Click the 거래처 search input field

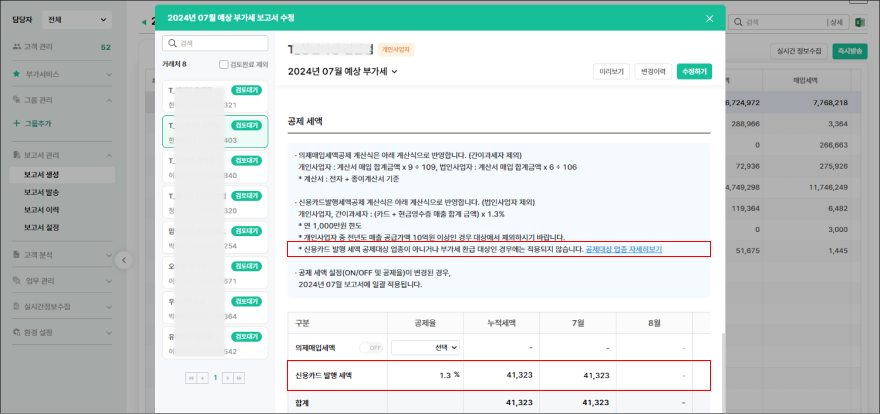220,44
